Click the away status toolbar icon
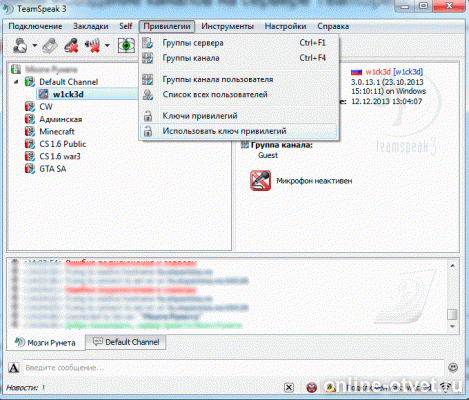This screenshot has height=400, width=469. [x=20, y=45]
